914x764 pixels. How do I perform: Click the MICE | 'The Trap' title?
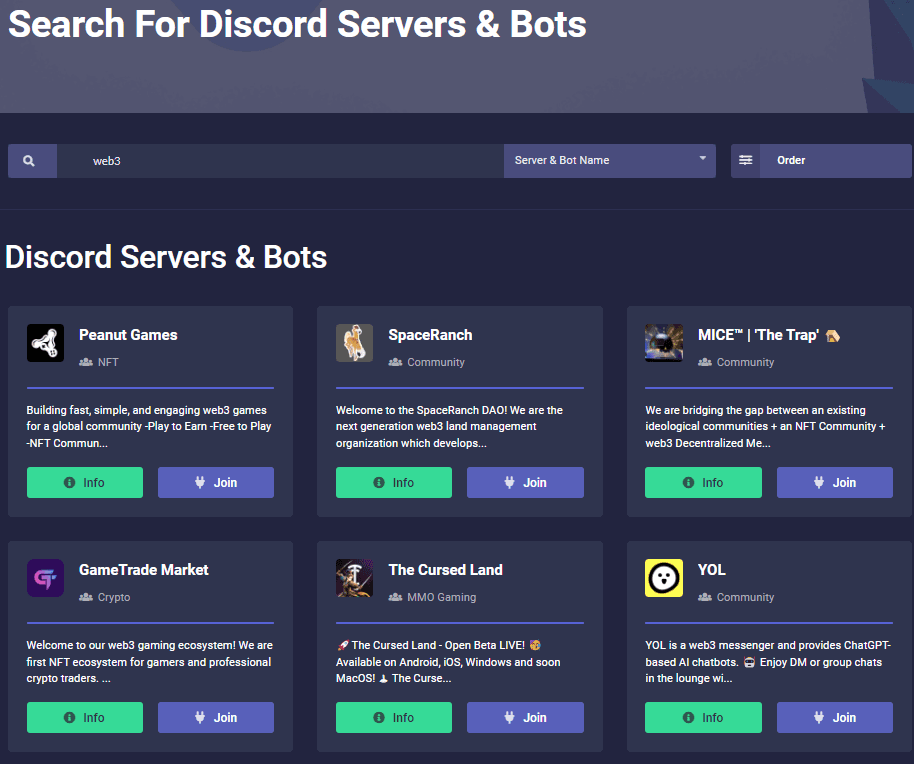pos(758,335)
